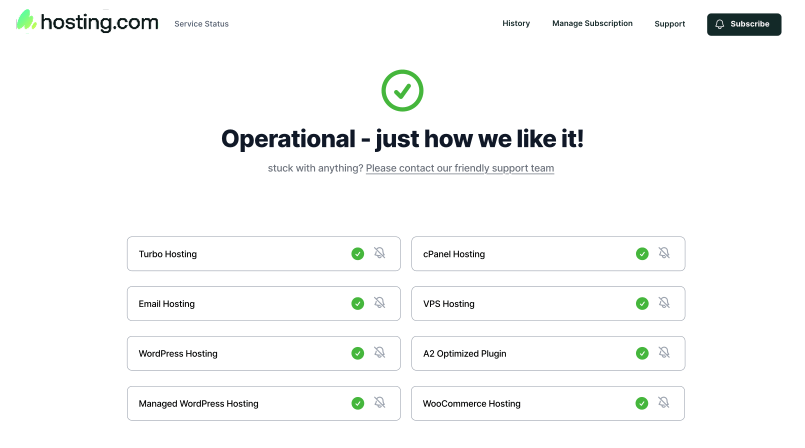Toggle notifications bell for WooCommerce Hosting

tap(664, 403)
